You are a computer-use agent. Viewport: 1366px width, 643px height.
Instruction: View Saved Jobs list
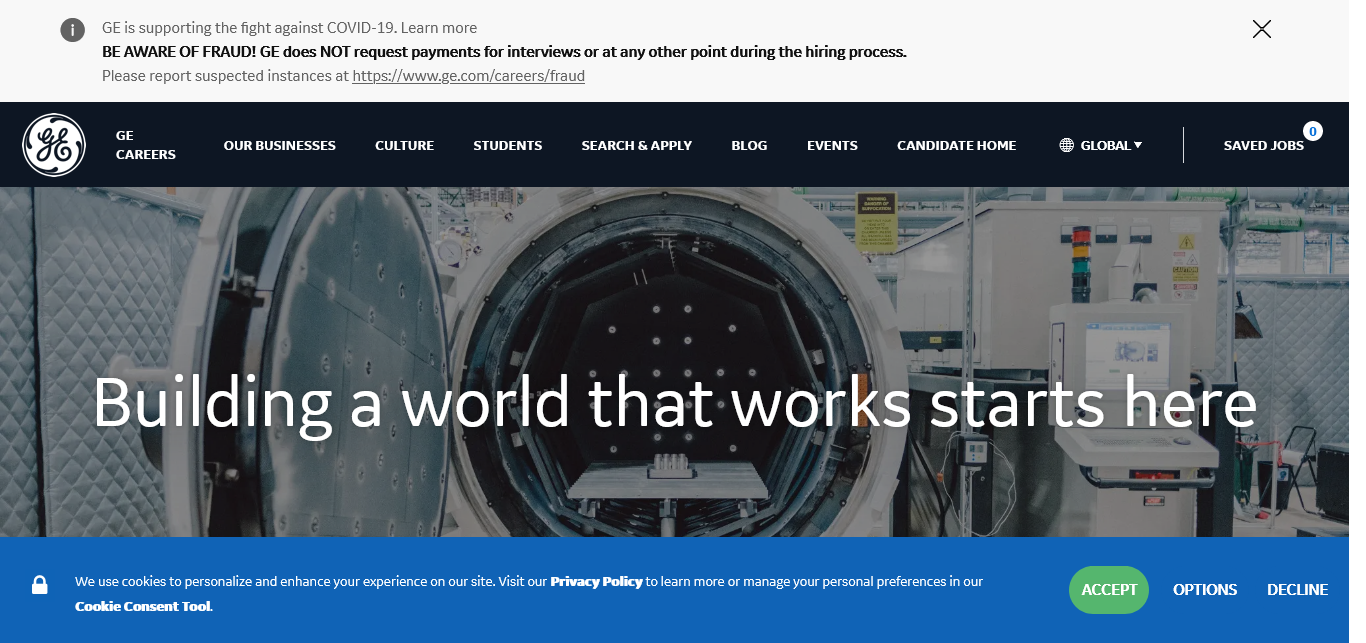pyautogui.click(x=1263, y=146)
